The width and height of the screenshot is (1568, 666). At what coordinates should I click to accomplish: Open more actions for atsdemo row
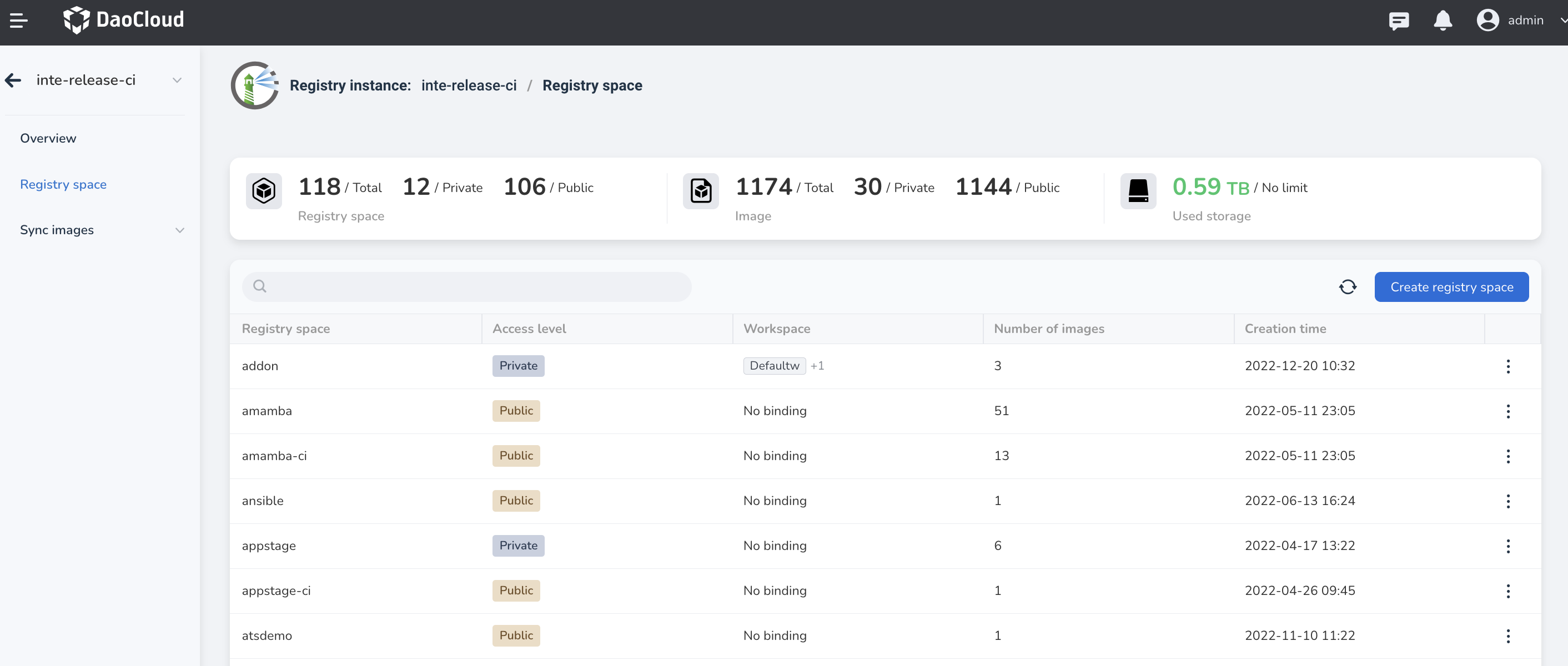1507,636
